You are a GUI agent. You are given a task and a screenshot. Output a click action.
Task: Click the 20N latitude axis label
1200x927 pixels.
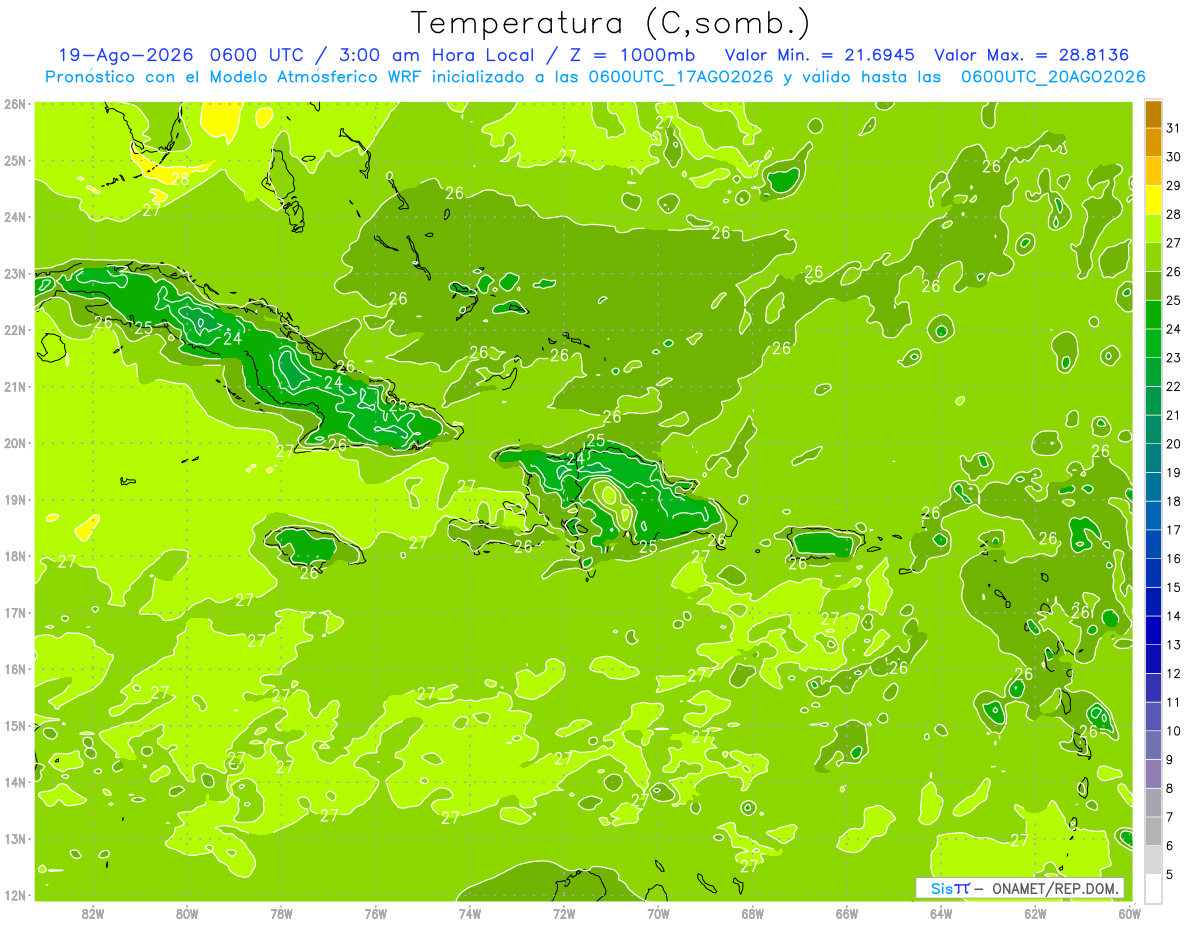click(x=16, y=443)
